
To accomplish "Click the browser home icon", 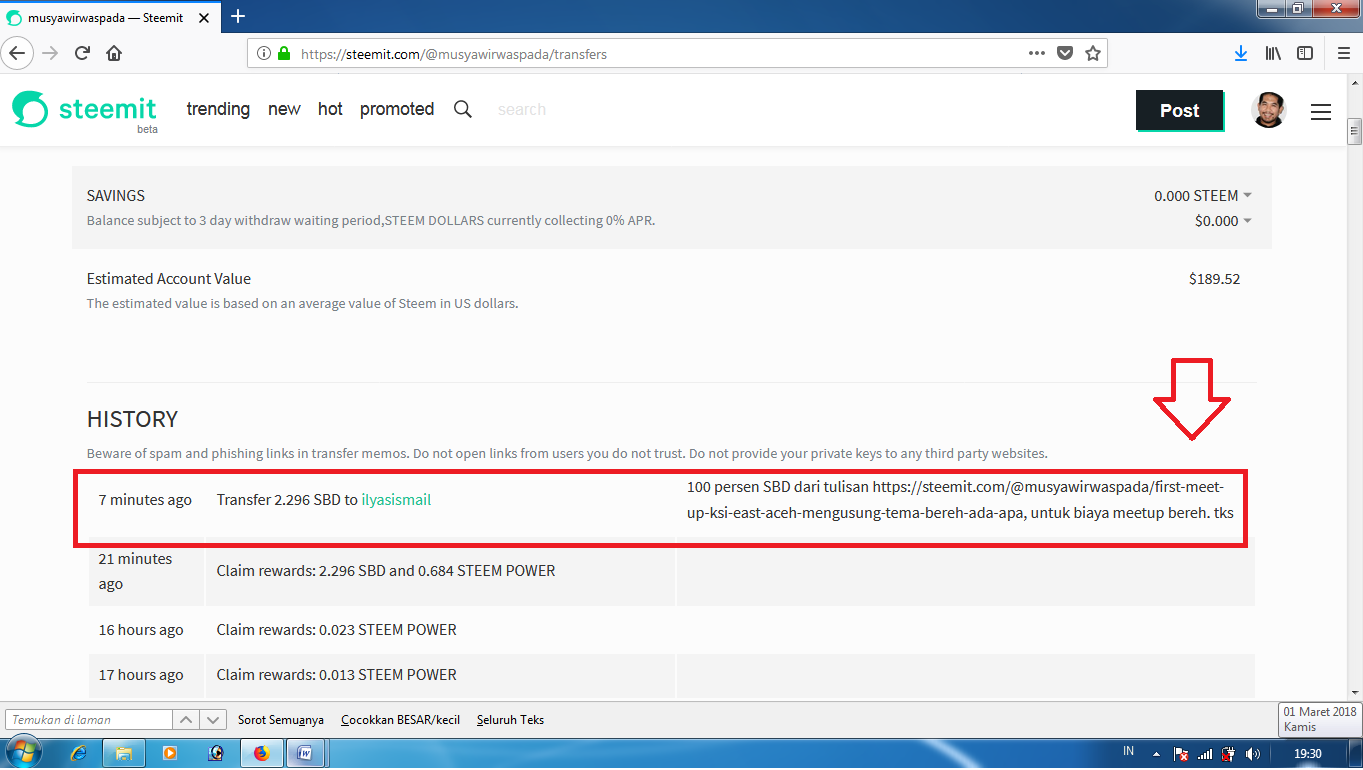I will [x=114, y=53].
